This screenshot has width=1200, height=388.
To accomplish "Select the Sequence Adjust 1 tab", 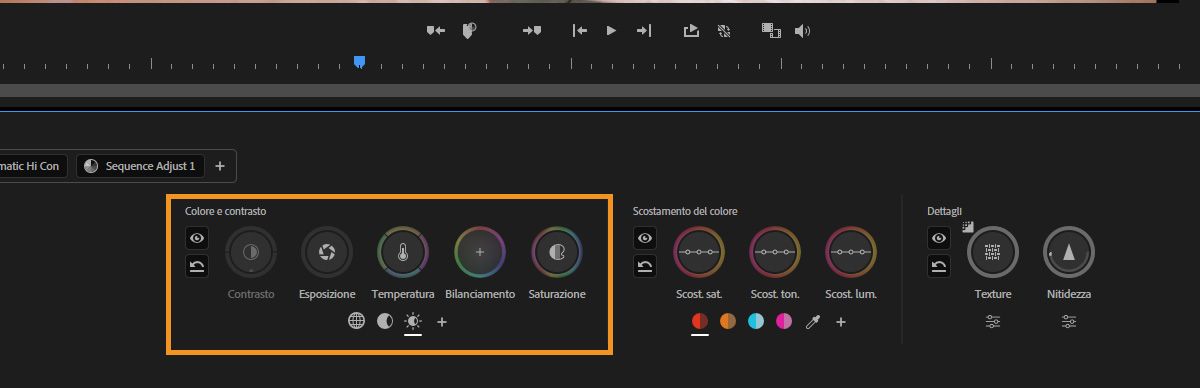I will pyautogui.click(x=141, y=166).
